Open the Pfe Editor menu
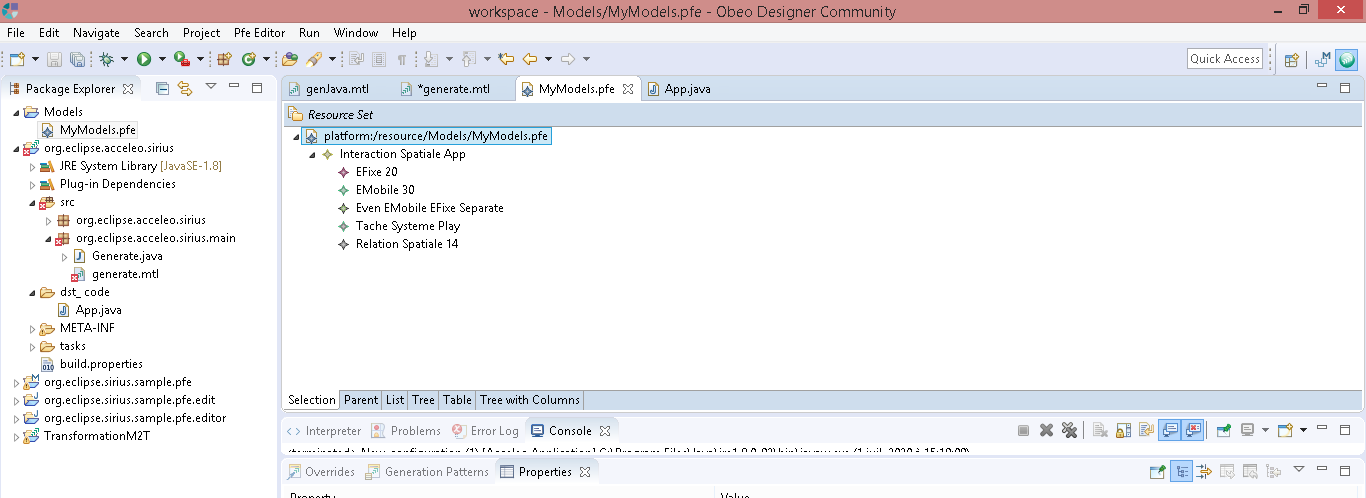 (x=260, y=33)
